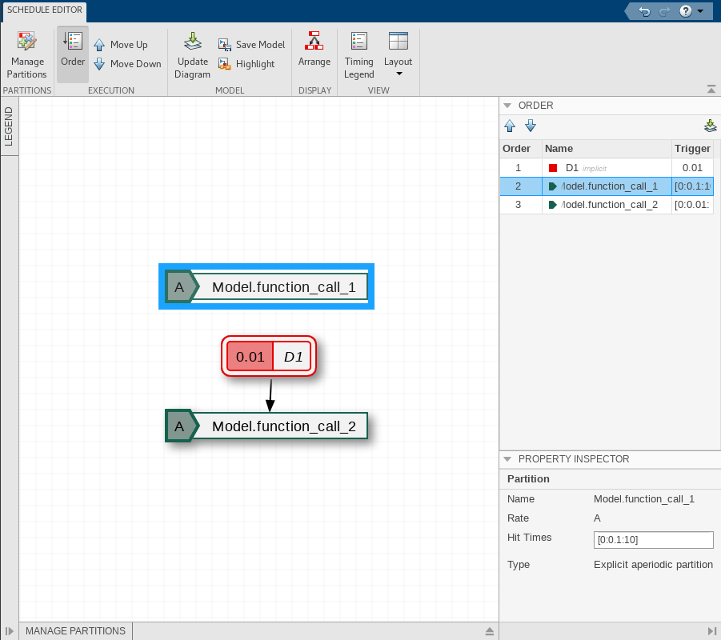Redo the last action
The height and width of the screenshot is (640, 721).
click(x=664, y=11)
